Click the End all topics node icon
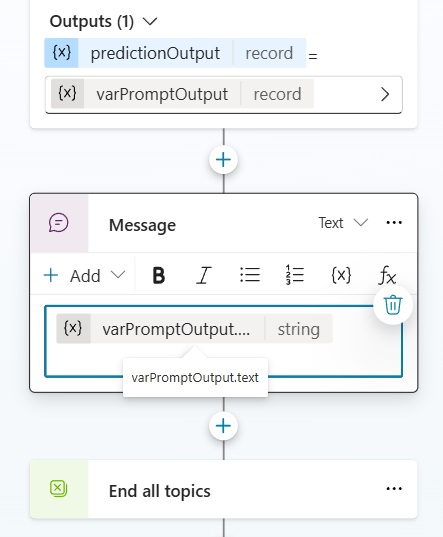443x537 pixels. [x=59, y=488]
